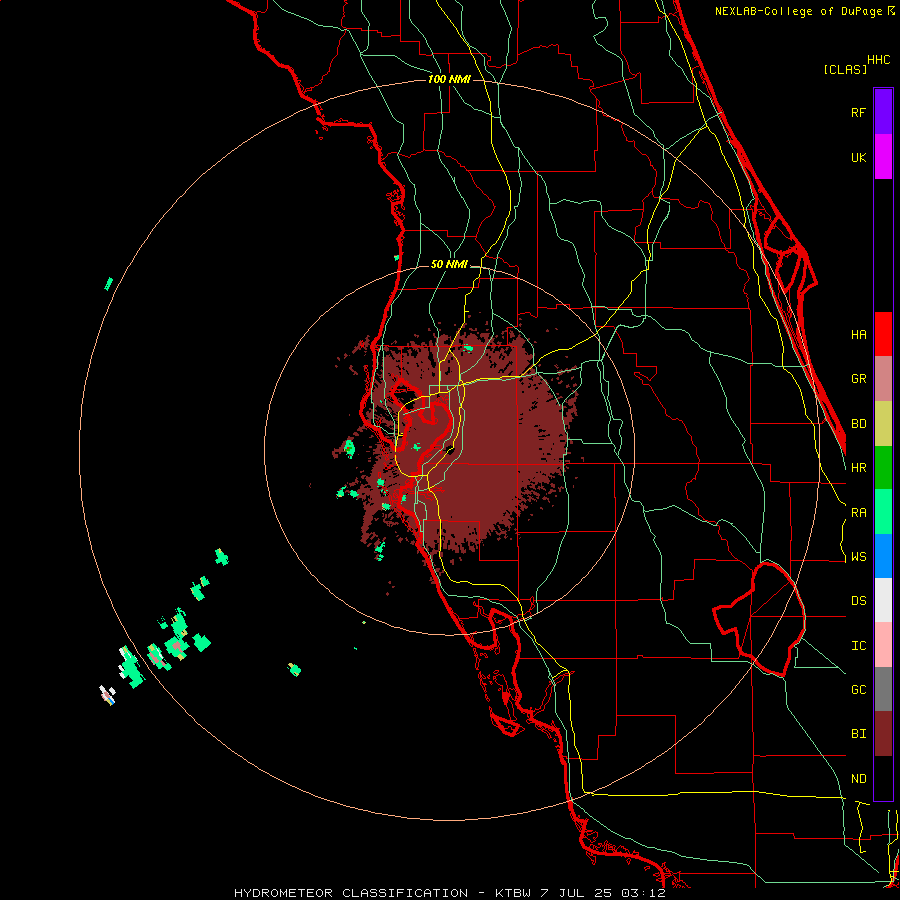Click the gray GC legend color swatch
900x900 pixels.
point(883,689)
